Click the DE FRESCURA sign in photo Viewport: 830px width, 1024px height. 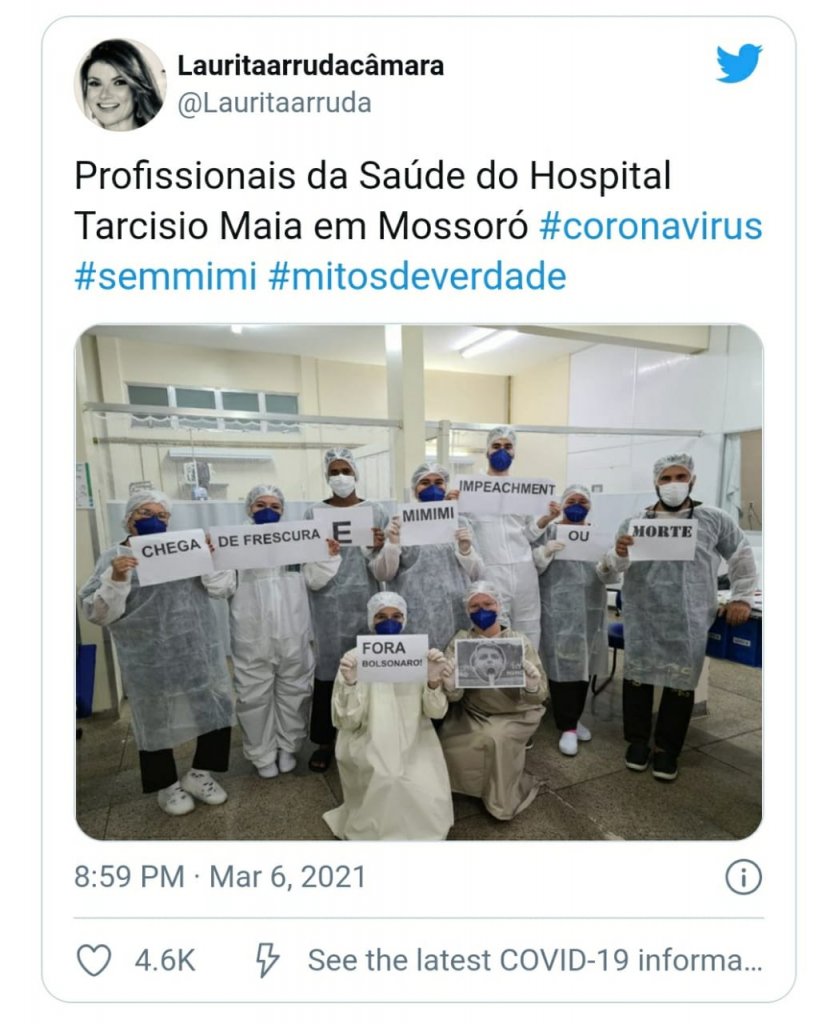tap(269, 543)
